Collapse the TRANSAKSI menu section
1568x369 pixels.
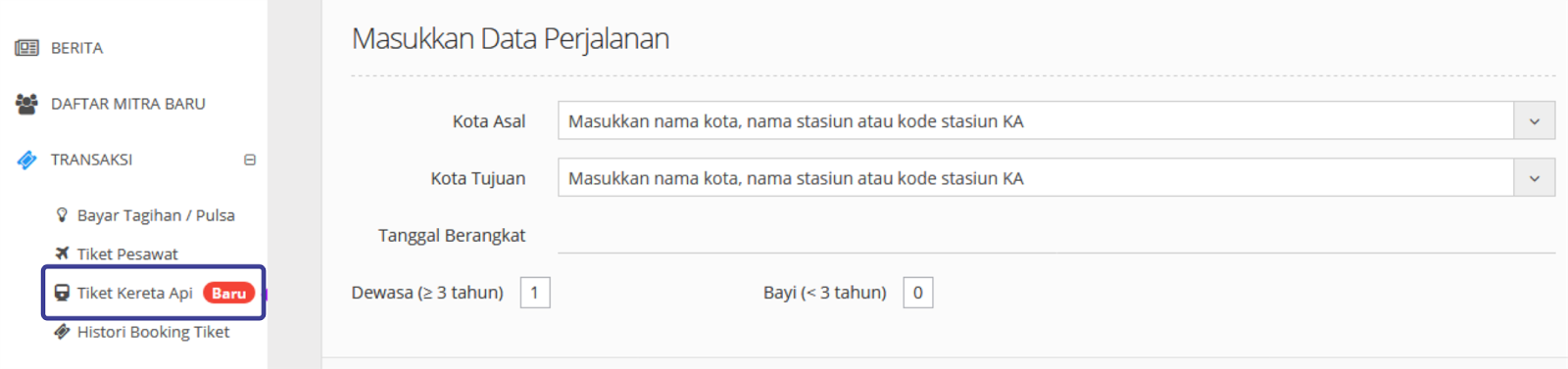(250, 160)
